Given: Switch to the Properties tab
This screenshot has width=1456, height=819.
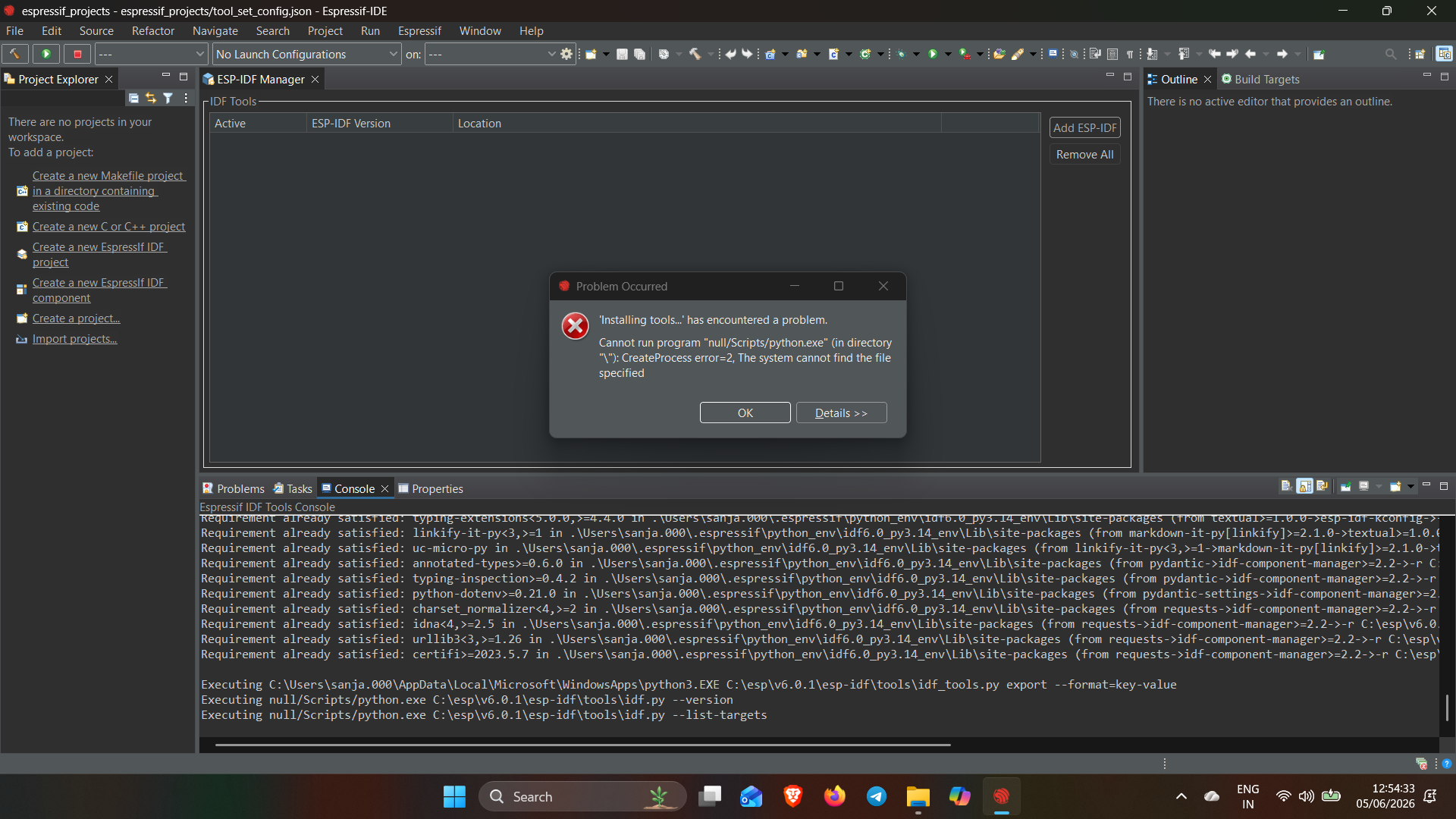Looking at the screenshot, I should click(431, 488).
